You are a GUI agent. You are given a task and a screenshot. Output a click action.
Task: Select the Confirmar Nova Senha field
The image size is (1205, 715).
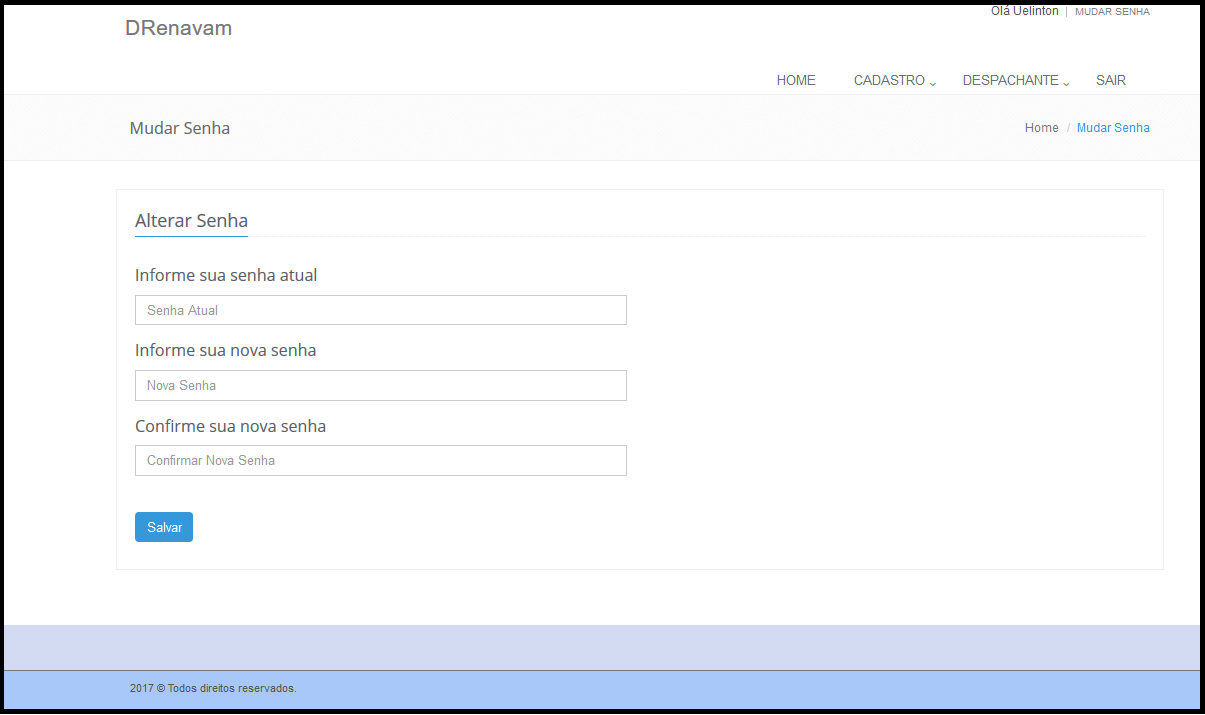click(380, 460)
